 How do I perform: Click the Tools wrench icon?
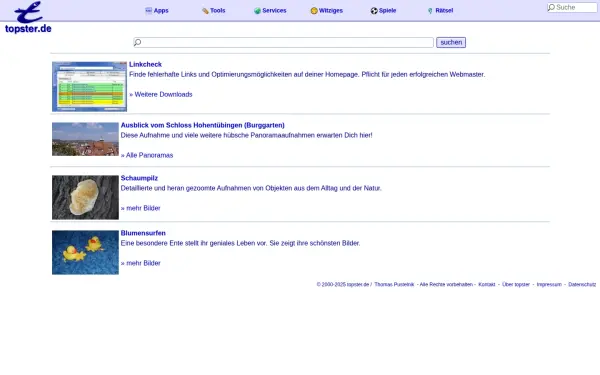pyautogui.click(x=205, y=11)
